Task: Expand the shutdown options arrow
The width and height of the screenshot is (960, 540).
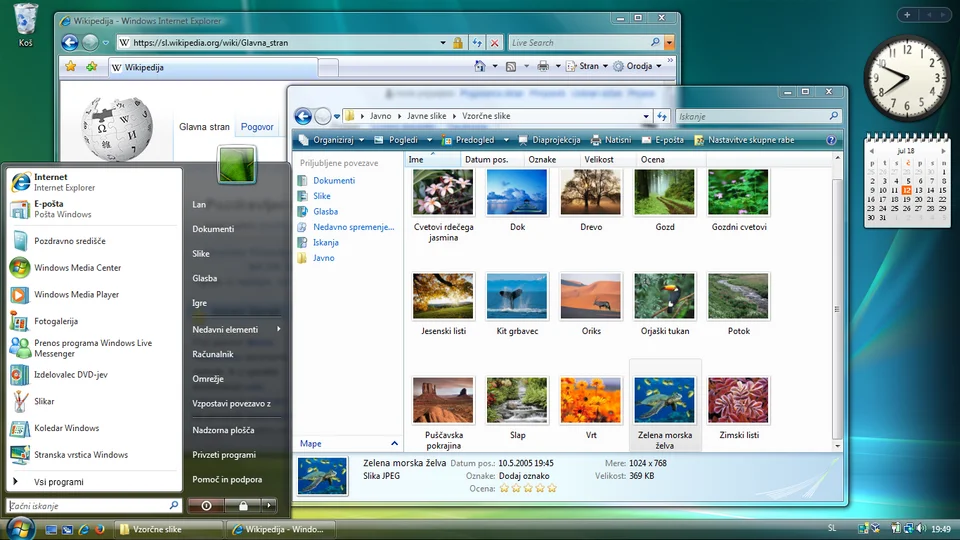Action: point(269,506)
